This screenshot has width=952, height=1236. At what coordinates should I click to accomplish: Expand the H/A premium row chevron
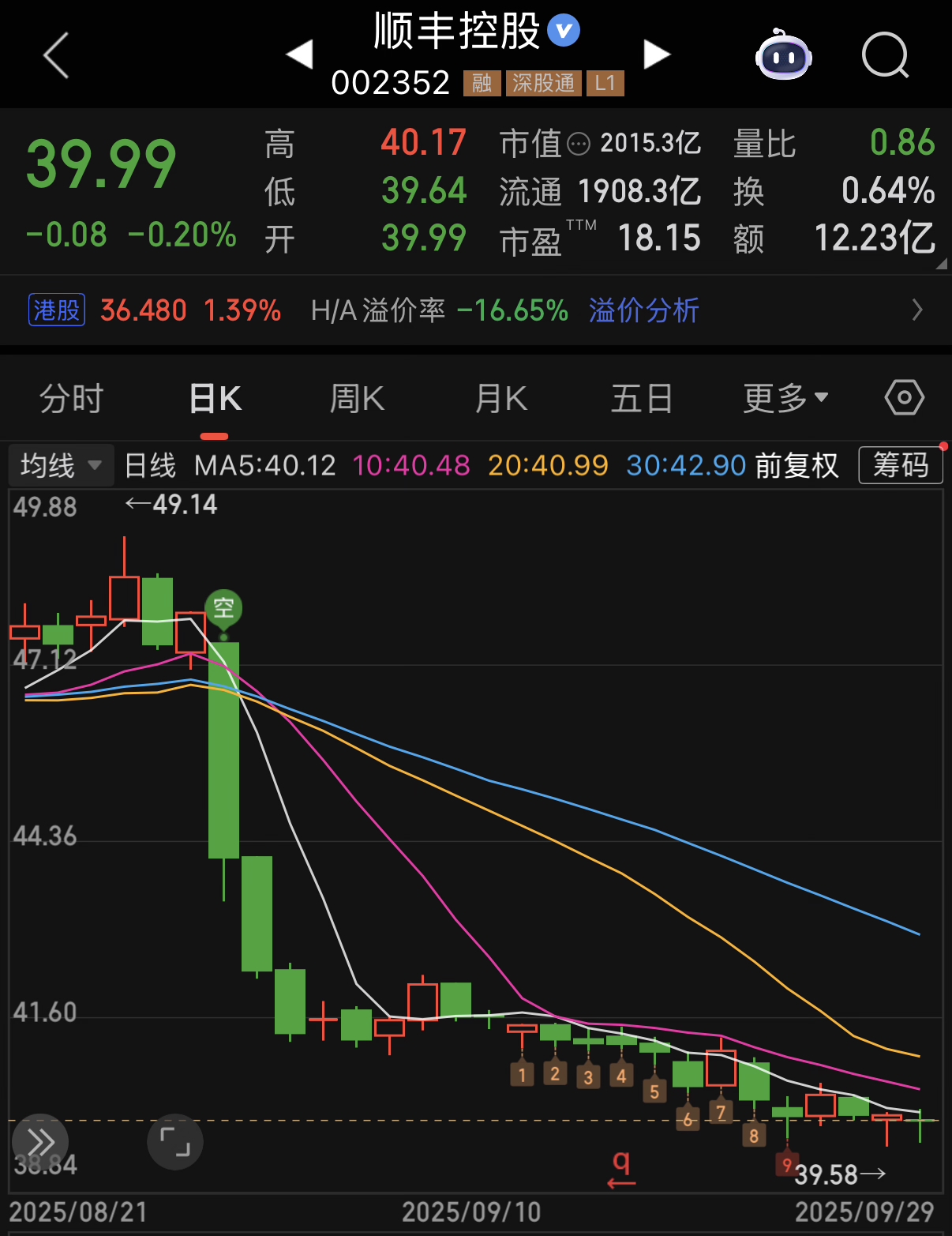coord(916,310)
